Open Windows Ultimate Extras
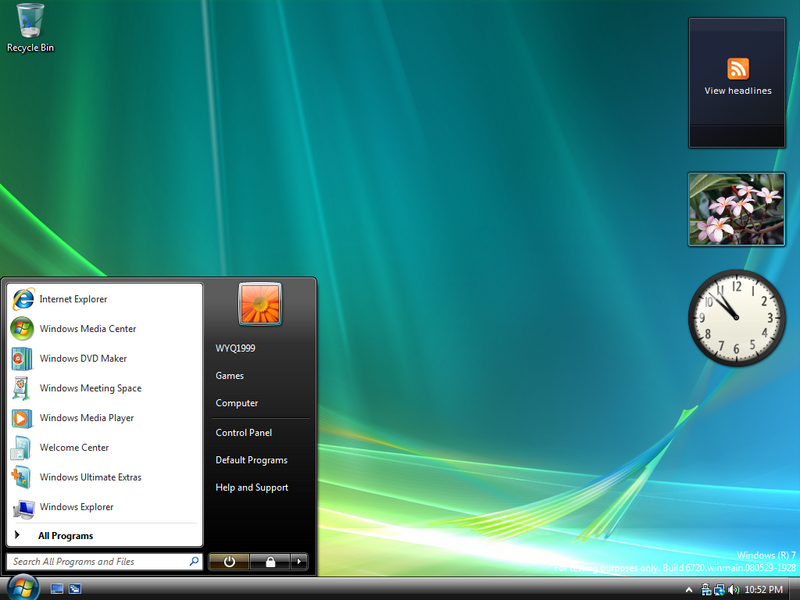This screenshot has height=600, width=800. coord(90,477)
